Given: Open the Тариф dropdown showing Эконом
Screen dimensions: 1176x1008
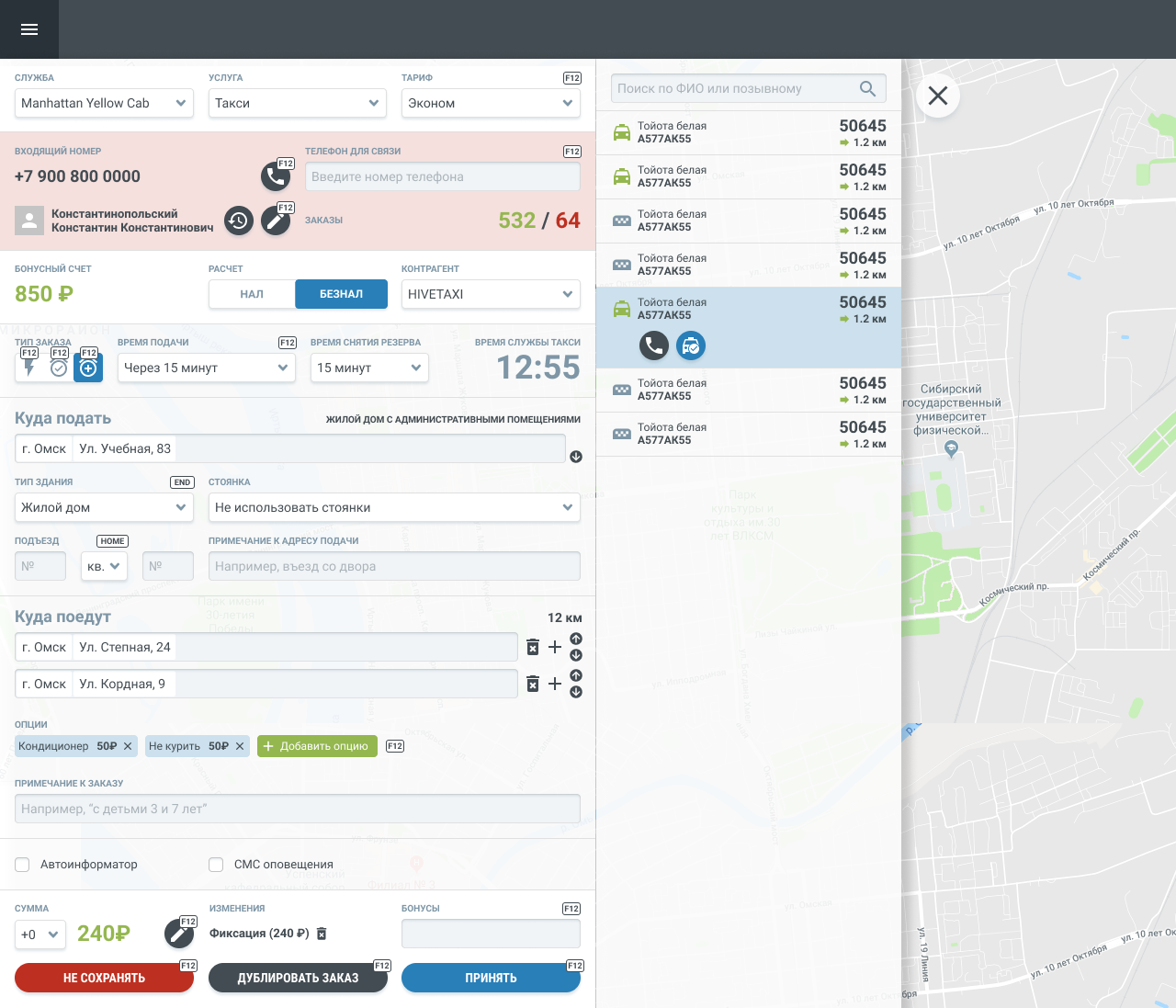Looking at the screenshot, I should (x=491, y=103).
